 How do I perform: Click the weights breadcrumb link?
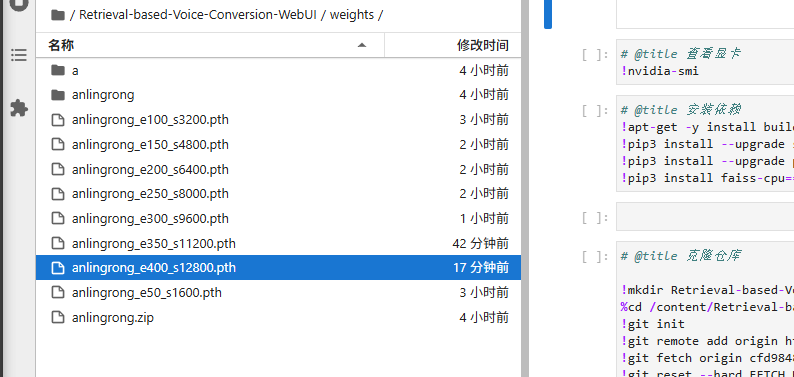[351, 15]
